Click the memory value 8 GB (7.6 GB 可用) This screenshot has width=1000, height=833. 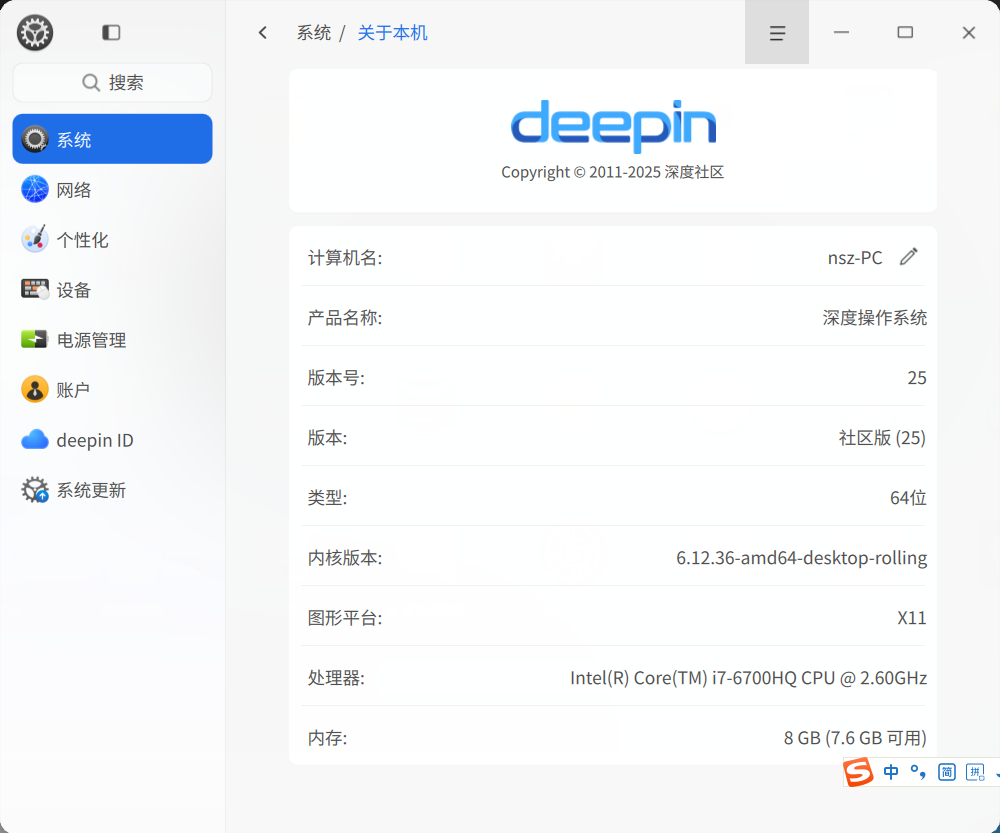point(855,737)
